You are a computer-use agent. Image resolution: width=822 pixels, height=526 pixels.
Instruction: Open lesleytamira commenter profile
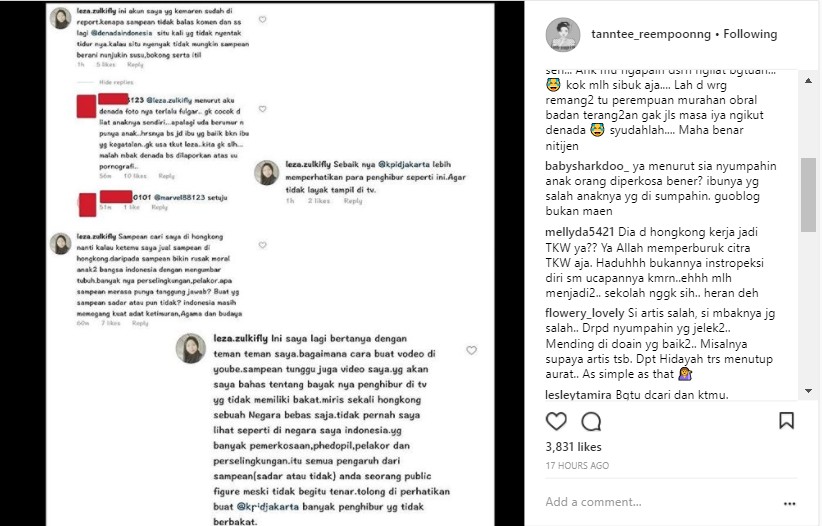coord(578,394)
